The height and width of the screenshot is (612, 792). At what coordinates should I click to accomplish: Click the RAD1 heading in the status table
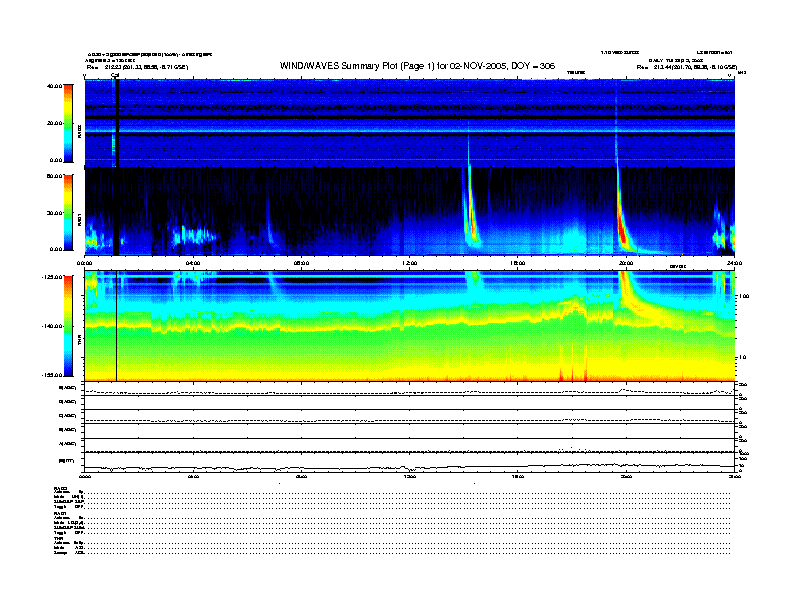[x=61, y=513]
